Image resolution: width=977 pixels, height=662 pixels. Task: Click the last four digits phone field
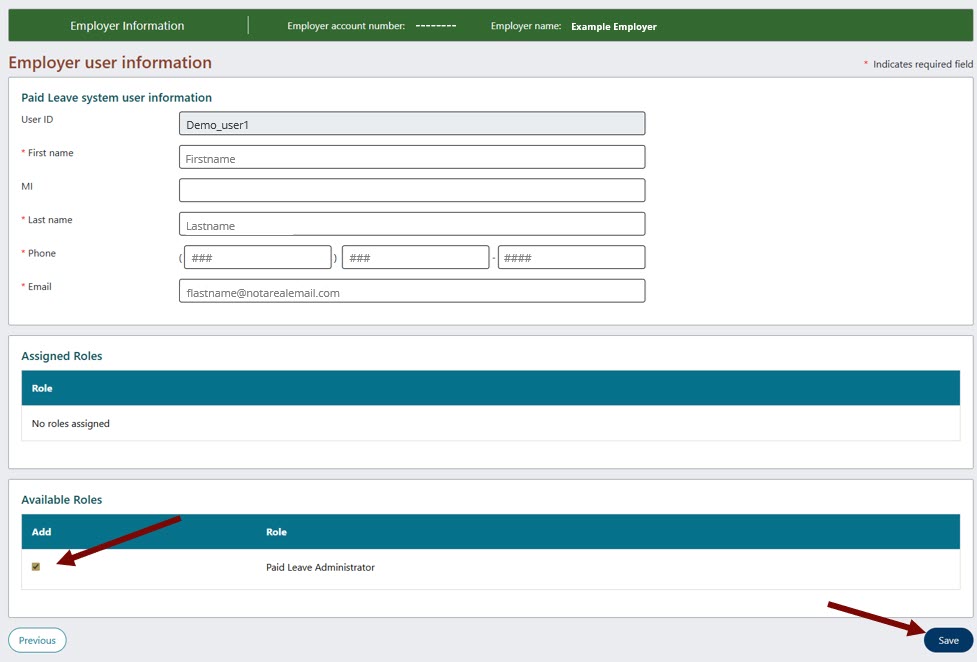click(570, 256)
